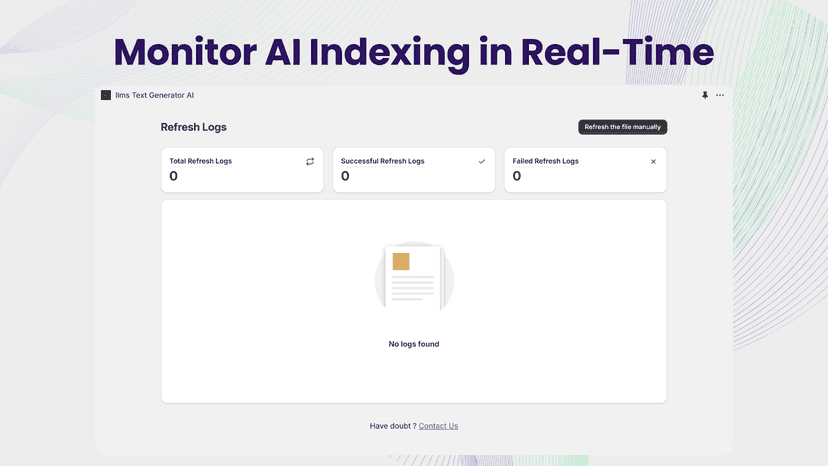Open the three-dot more options menu
Viewport: 828px width, 466px height.
pyautogui.click(x=720, y=95)
